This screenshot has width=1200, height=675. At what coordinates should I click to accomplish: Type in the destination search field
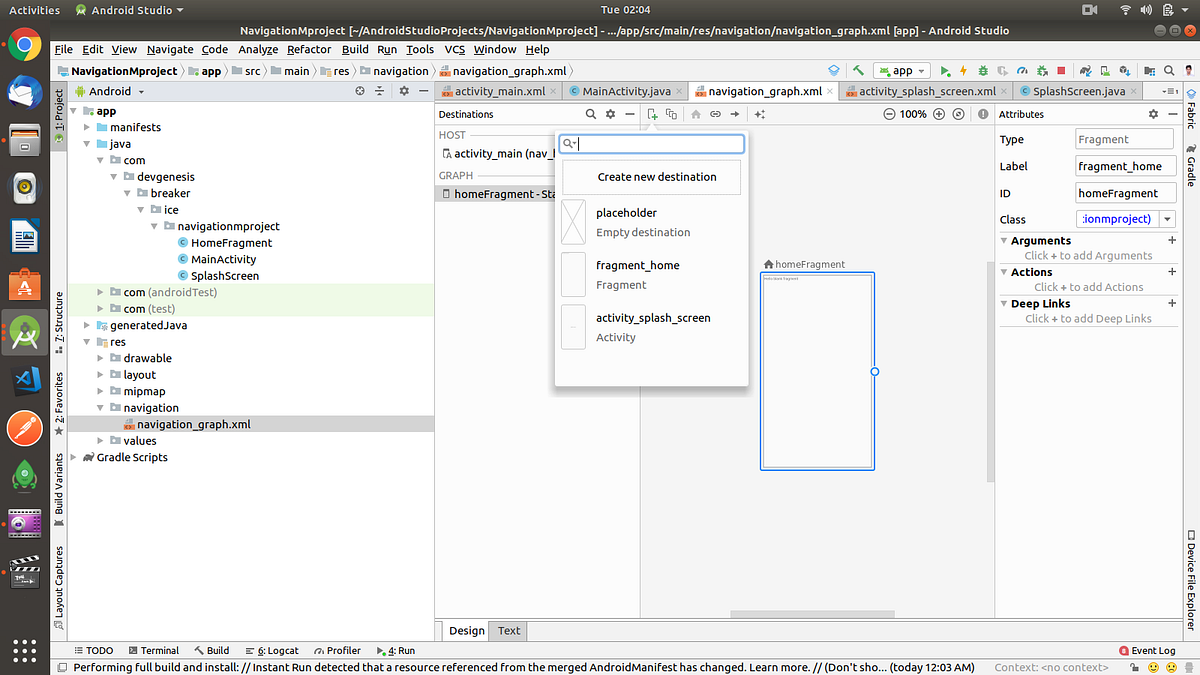click(651, 144)
